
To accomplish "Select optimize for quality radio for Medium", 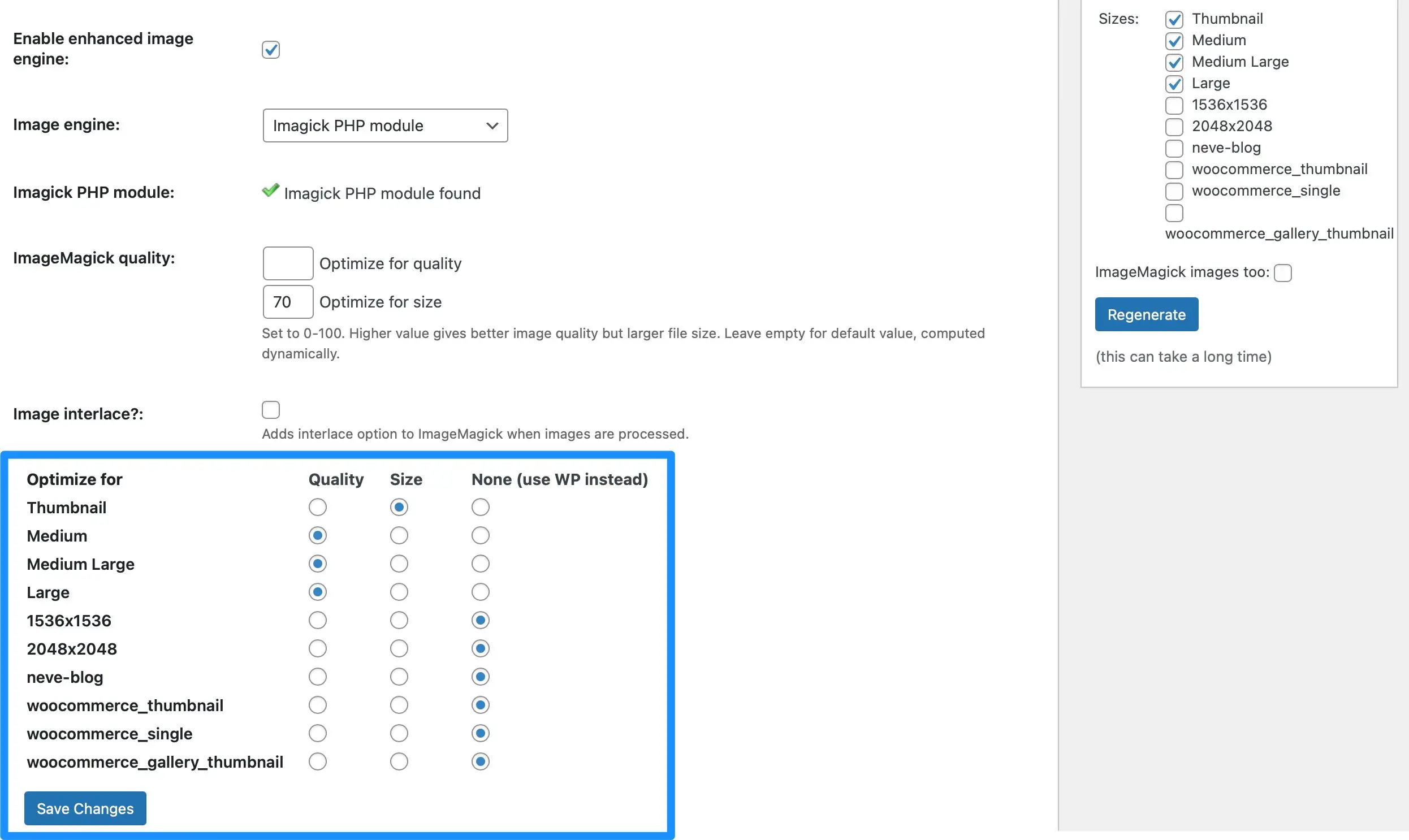I will (317, 535).
